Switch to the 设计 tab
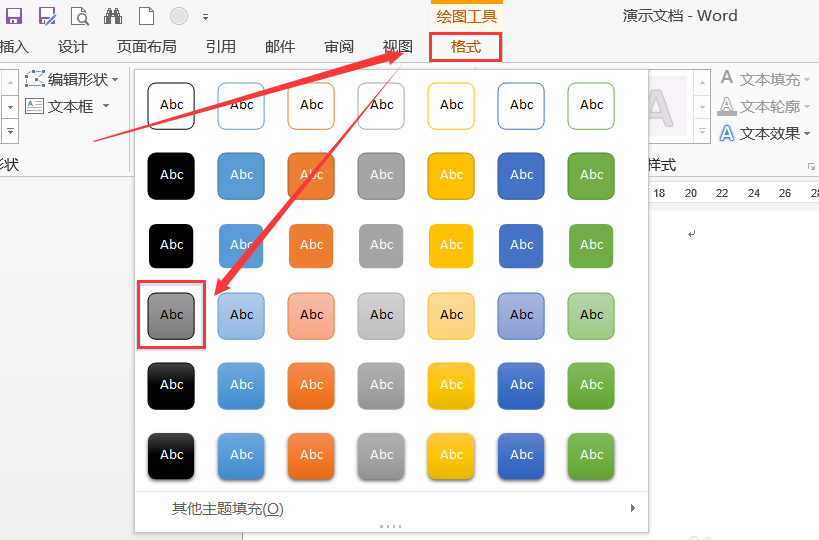 pos(73,46)
